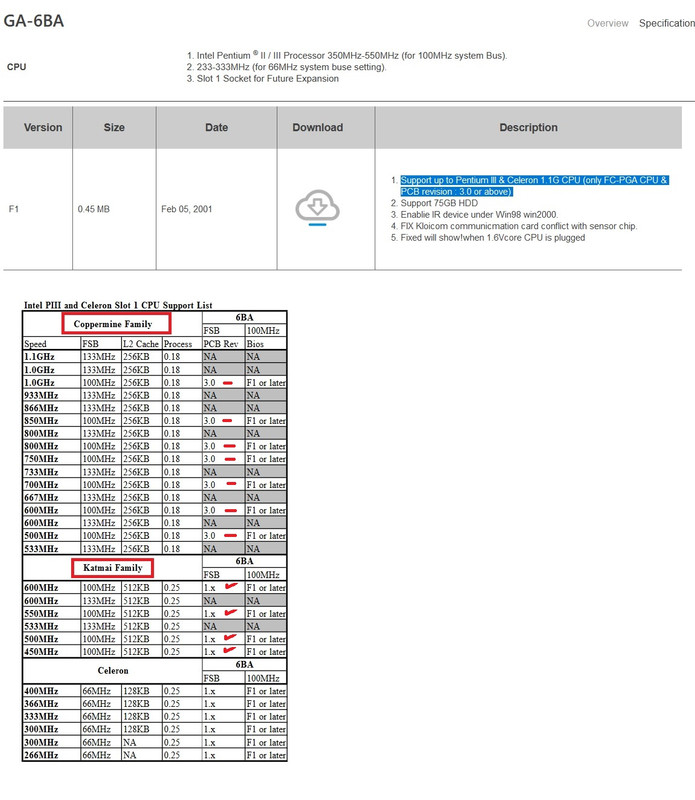Select the 0.45 MB size value
The width and height of the screenshot is (695, 800).
pyautogui.click(x=93, y=209)
